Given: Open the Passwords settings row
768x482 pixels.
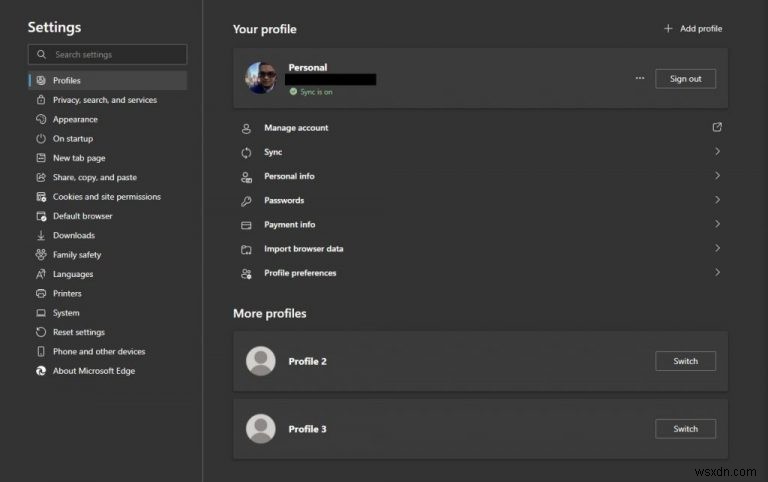Looking at the screenshot, I should [480, 200].
